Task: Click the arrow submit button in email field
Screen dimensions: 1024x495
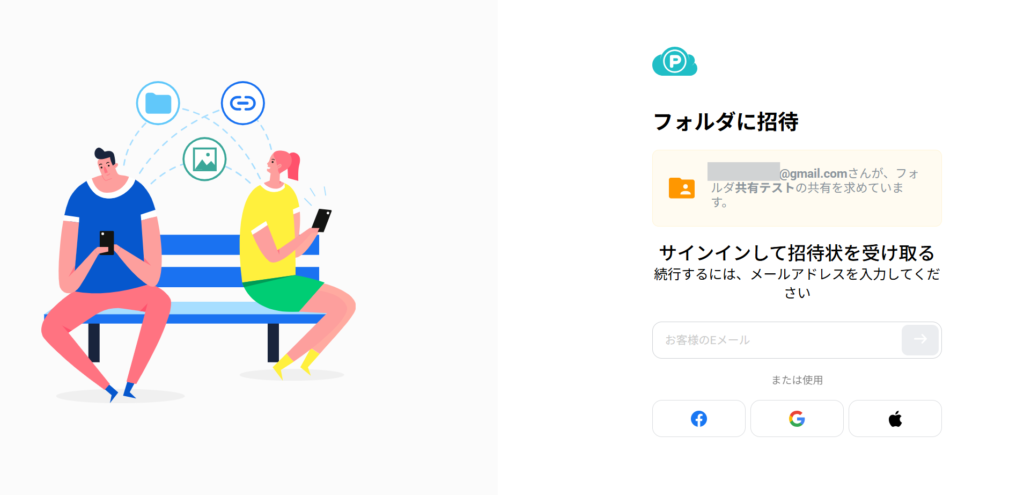Action: coord(920,340)
